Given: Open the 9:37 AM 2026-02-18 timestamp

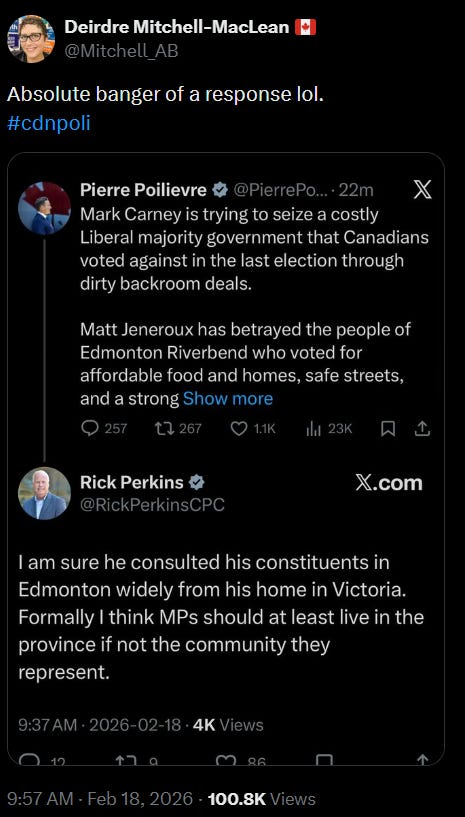Looking at the screenshot, I should 100,725.
